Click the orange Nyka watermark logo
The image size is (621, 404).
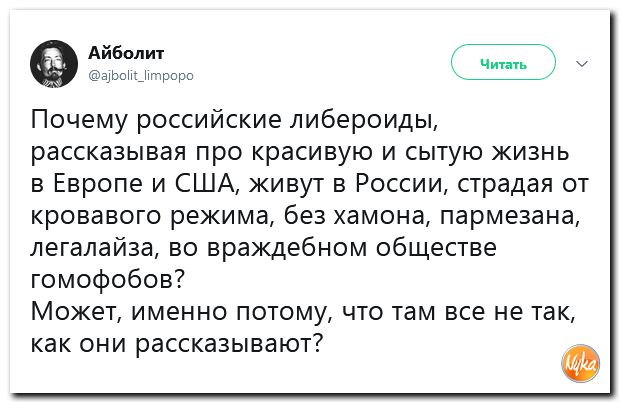(x=581, y=363)
